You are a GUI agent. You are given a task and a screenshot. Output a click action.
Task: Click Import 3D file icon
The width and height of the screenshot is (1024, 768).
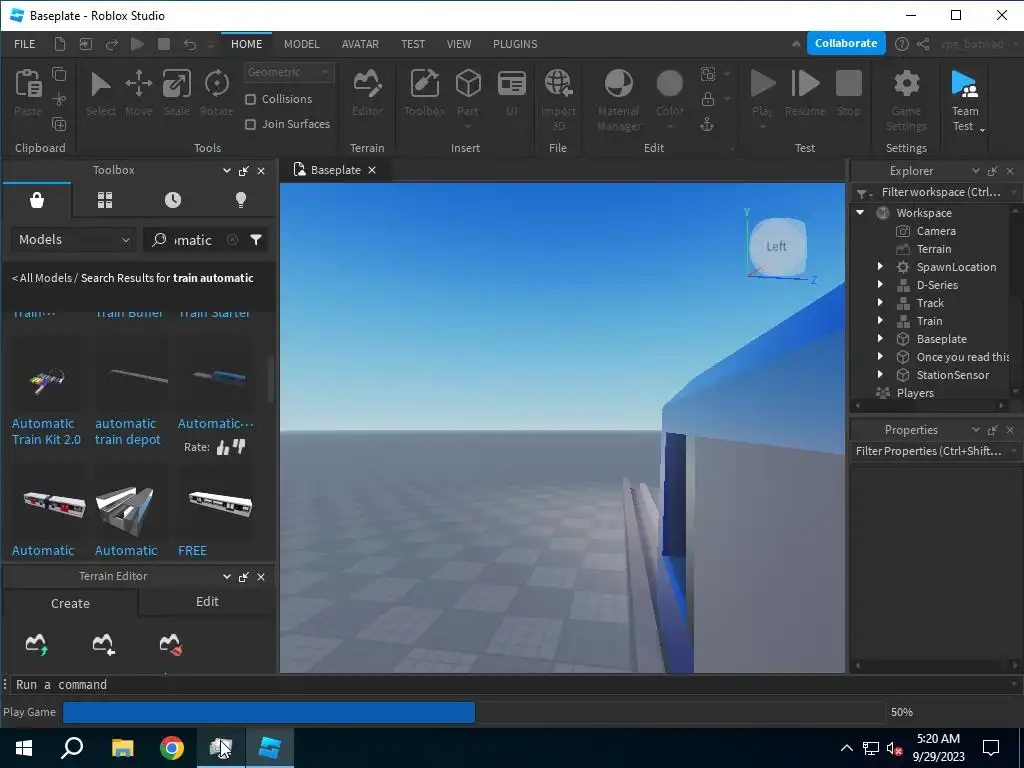tap(558, 99)
